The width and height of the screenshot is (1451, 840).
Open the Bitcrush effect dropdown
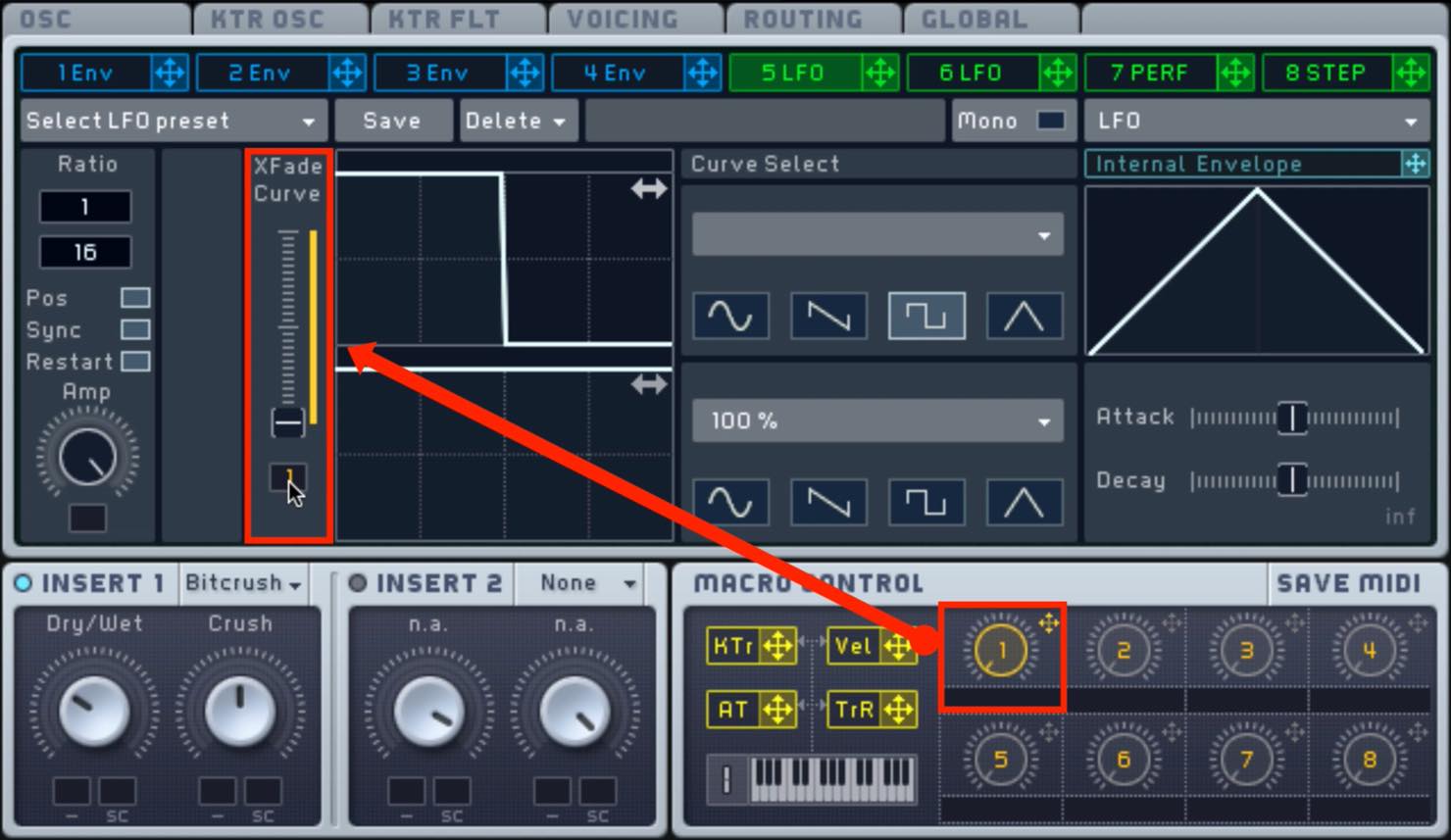click(x=243, y=583)
